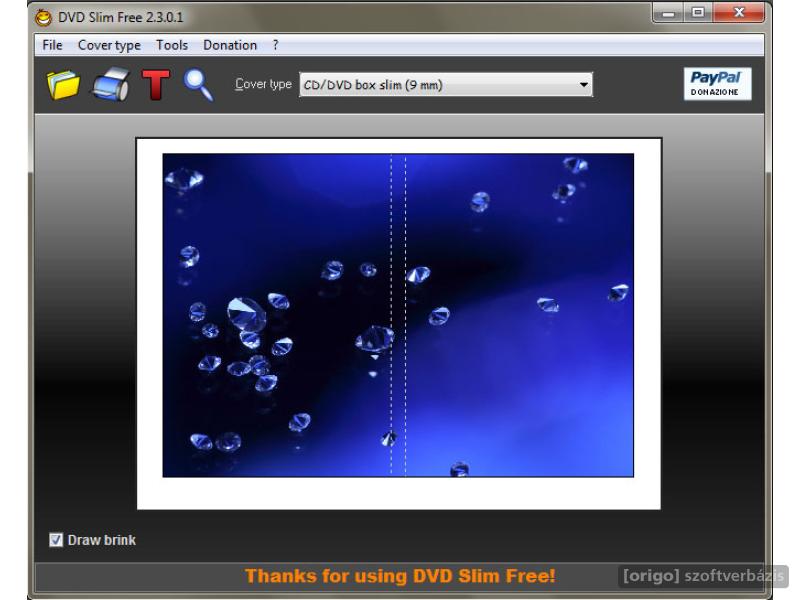Click the printer icon to print cover
Image resolution: width=800 pixels, height=600 pixels.
coord(111,84)
